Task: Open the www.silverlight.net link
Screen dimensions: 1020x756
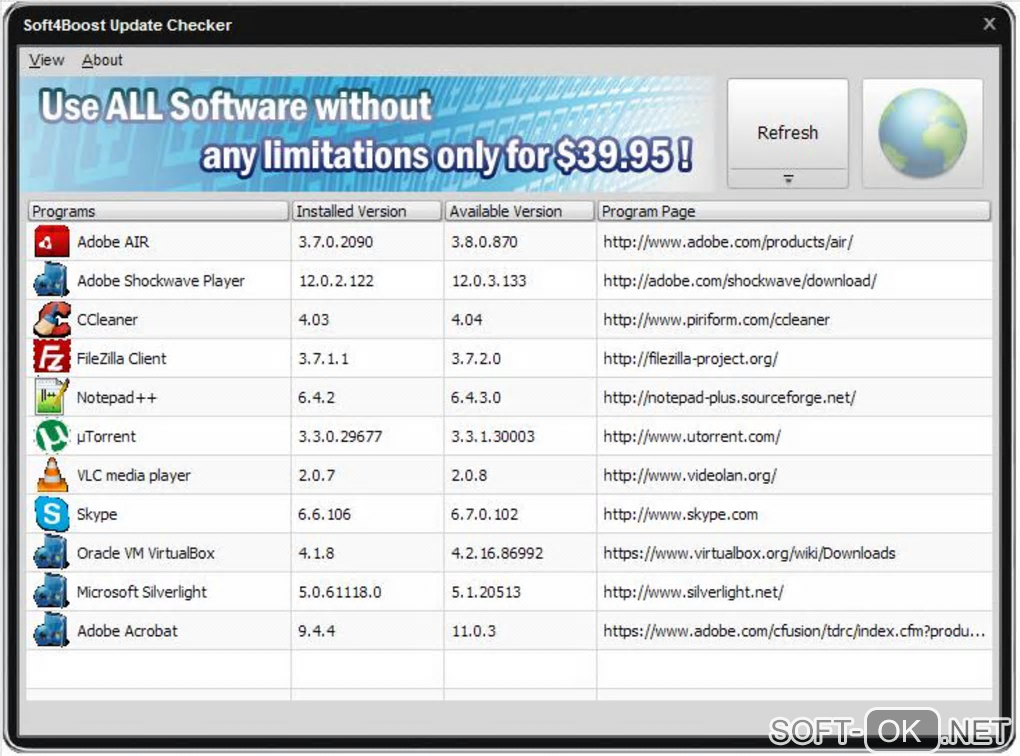Action: click(x=693, y=592)
